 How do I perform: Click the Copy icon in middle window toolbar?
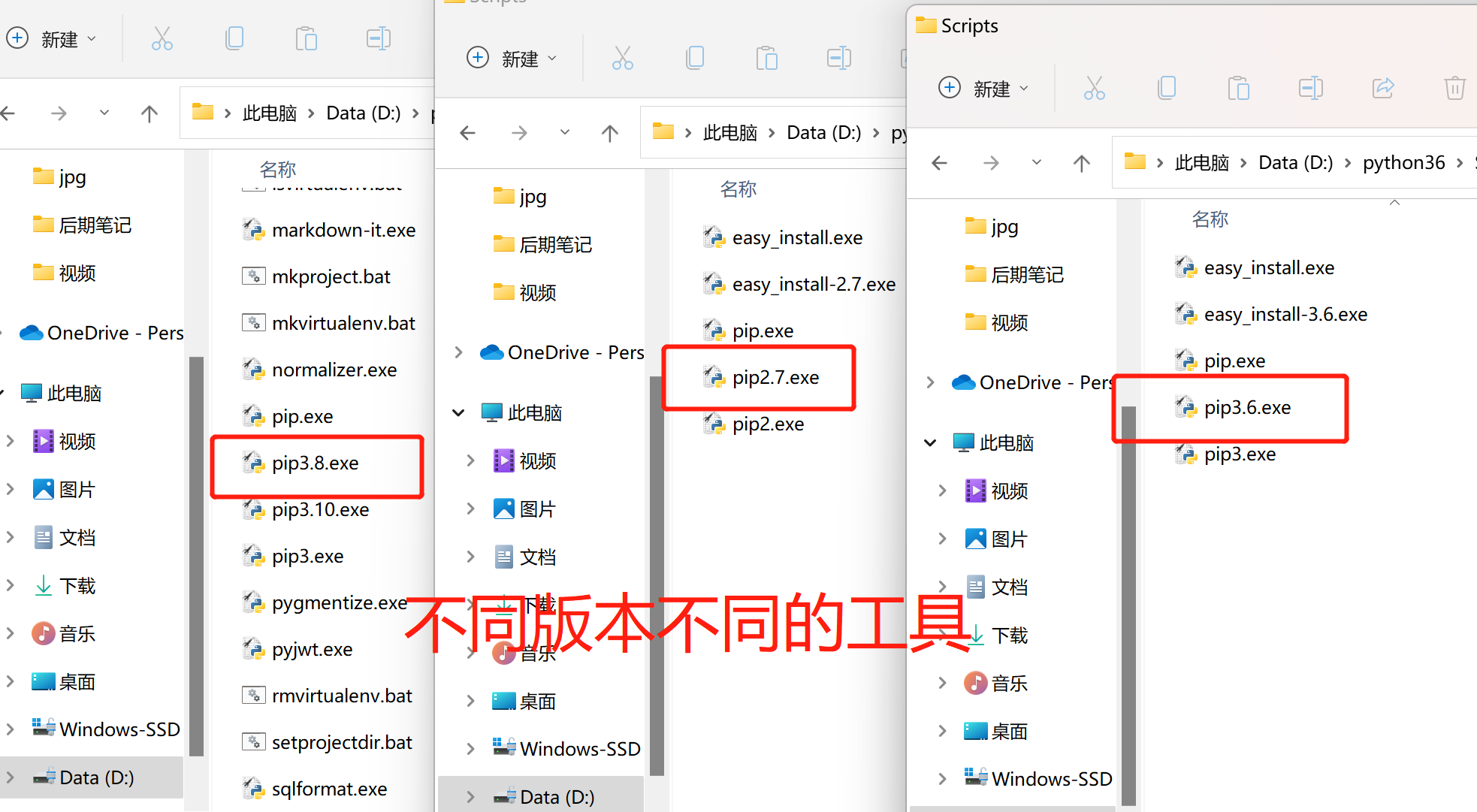coord(695,58)
